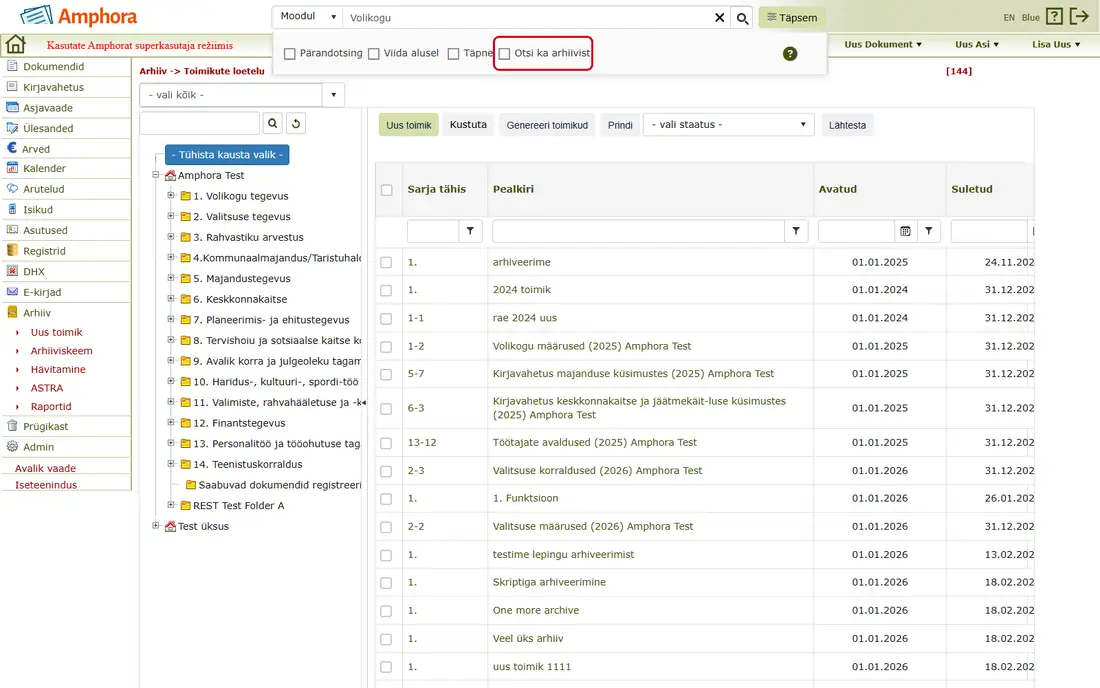
Task: Open Kalender in the sidebar
Action: tap(44, 168)
